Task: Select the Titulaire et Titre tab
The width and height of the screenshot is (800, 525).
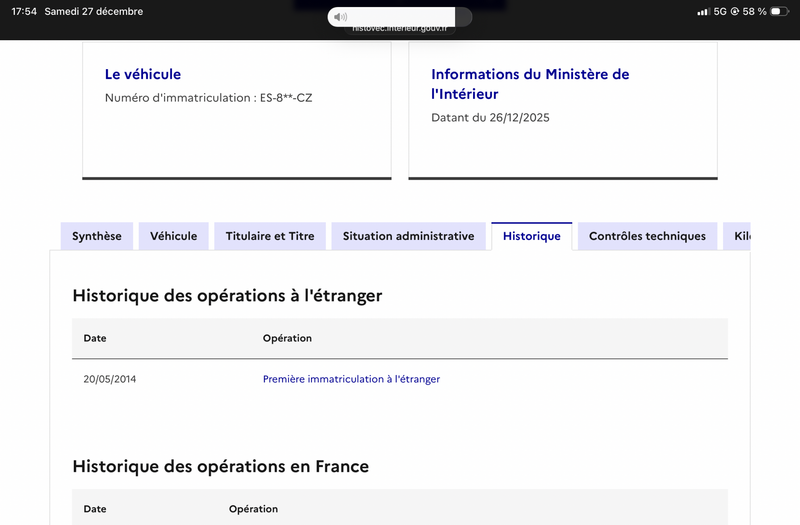Action: 270,236
